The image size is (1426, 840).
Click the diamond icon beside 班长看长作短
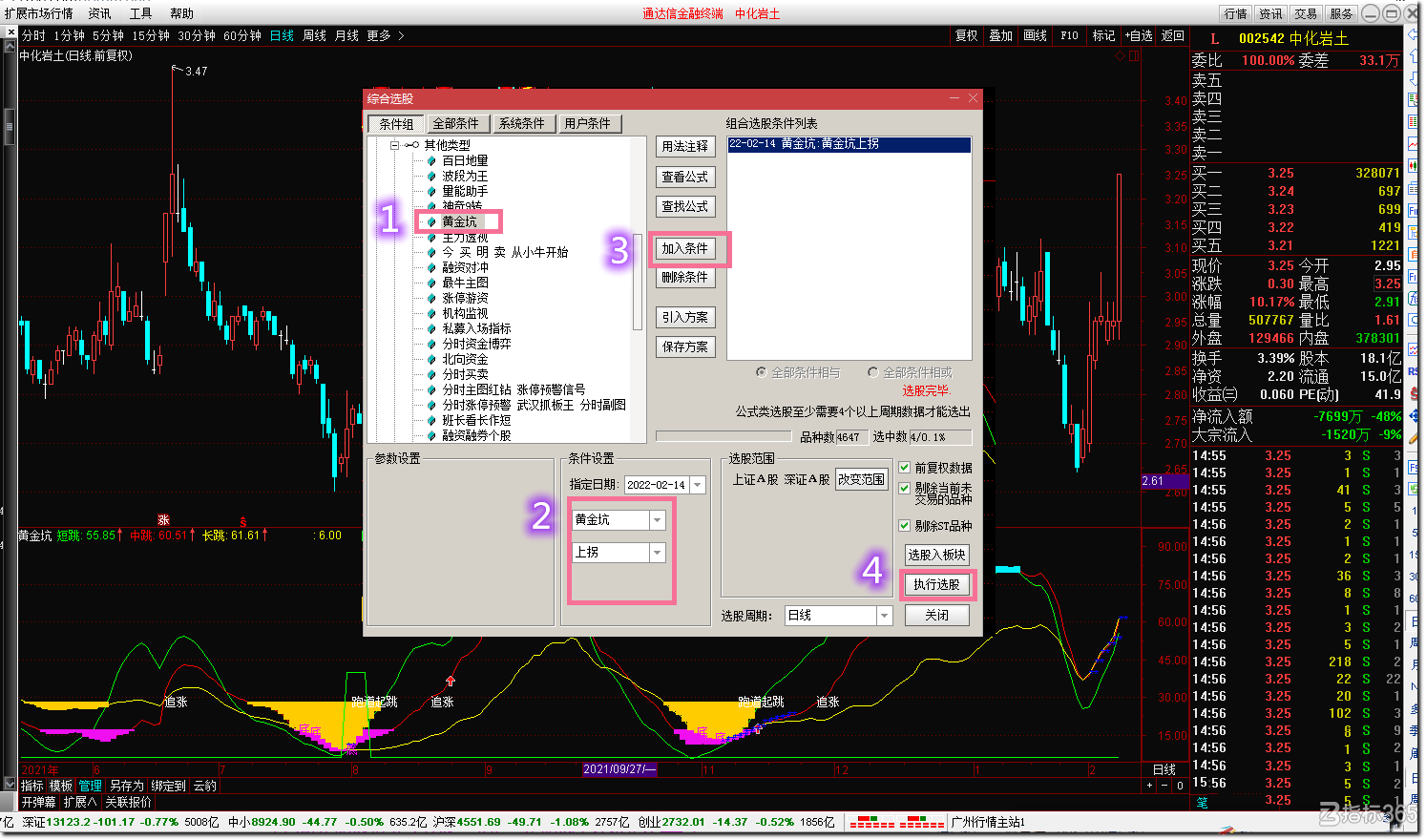click(431, 420)
